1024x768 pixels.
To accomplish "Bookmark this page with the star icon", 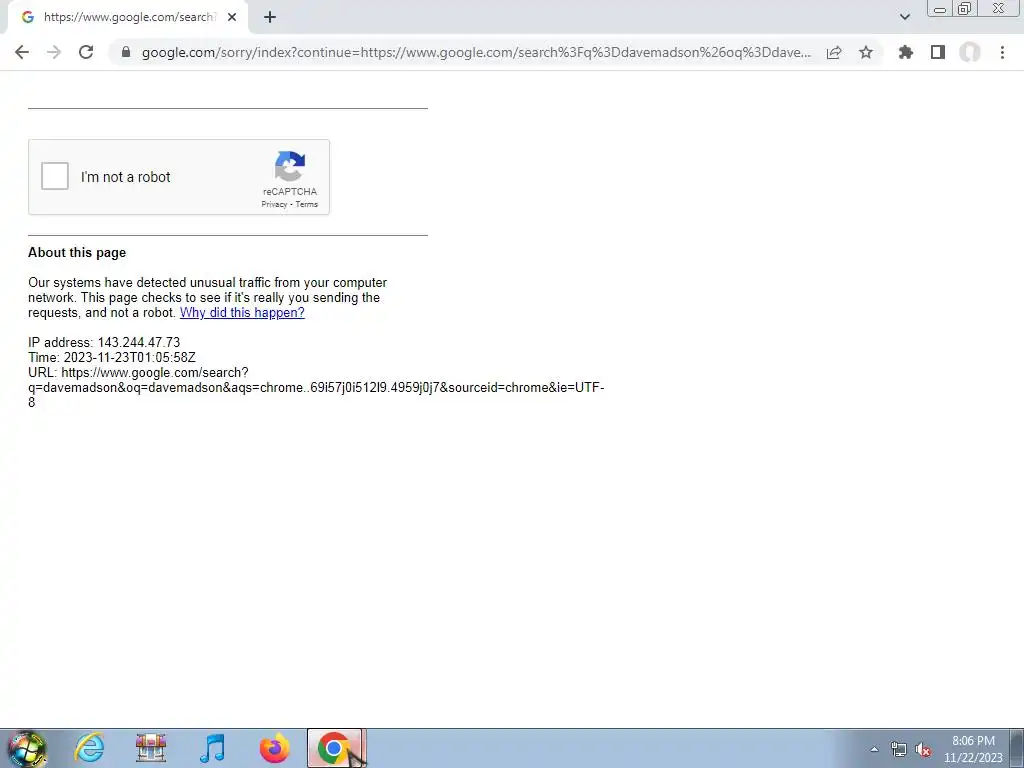I will [866, 52].
